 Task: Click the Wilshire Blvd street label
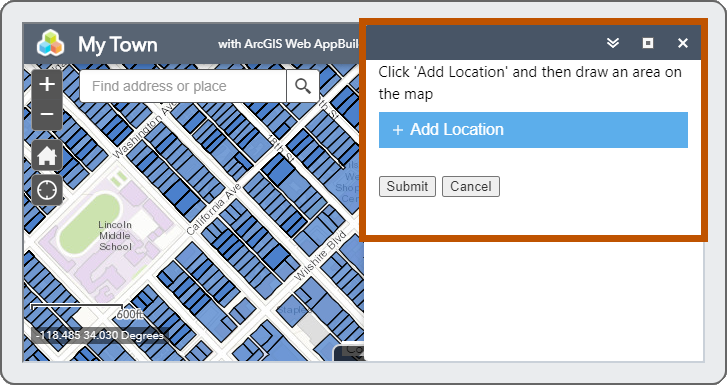pyautogui.click(x=320, y=256)
